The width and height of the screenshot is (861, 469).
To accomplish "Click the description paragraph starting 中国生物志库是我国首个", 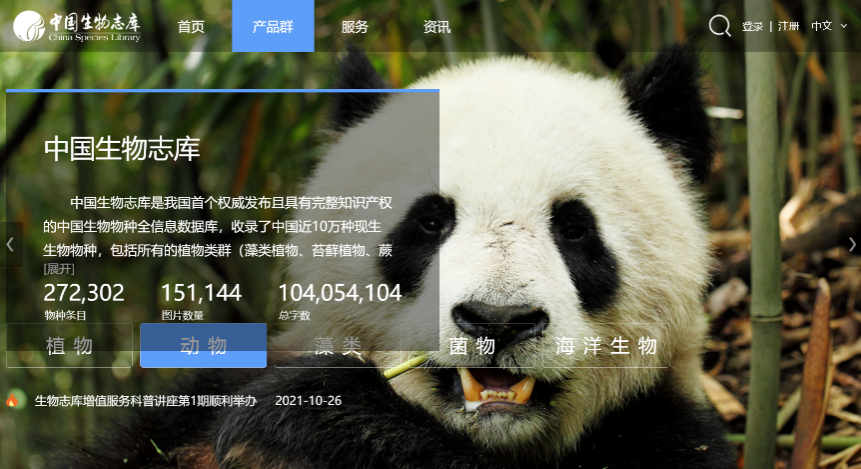I will click(x=218, y=226).
